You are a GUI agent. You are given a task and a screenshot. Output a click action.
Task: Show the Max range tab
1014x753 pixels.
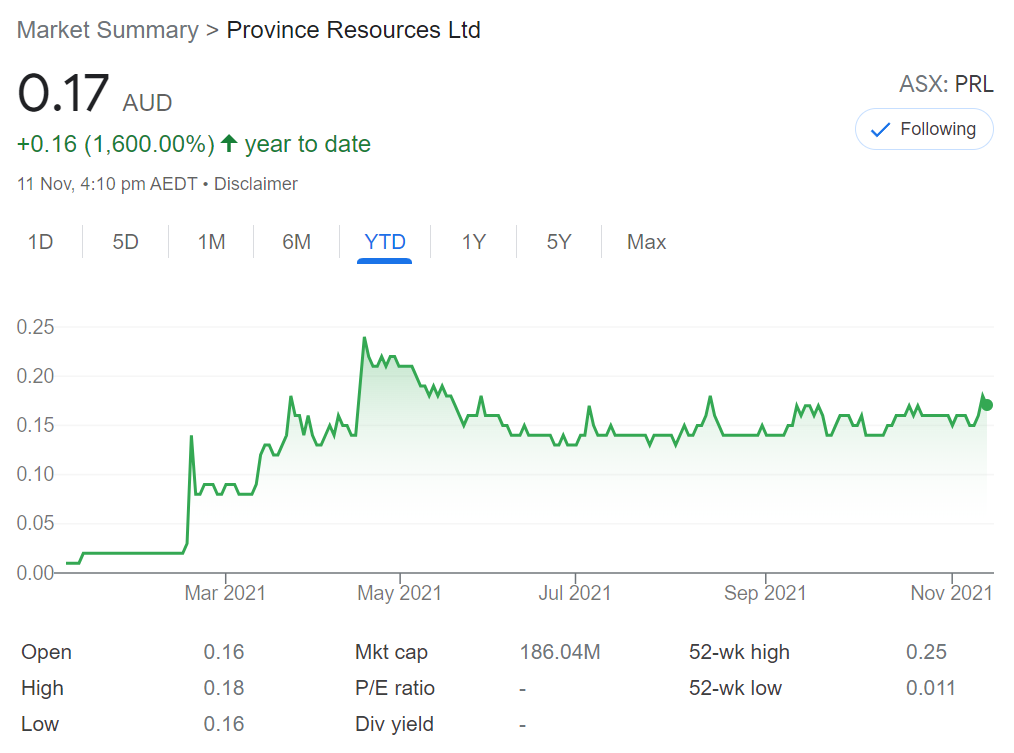tap(646, 242)
